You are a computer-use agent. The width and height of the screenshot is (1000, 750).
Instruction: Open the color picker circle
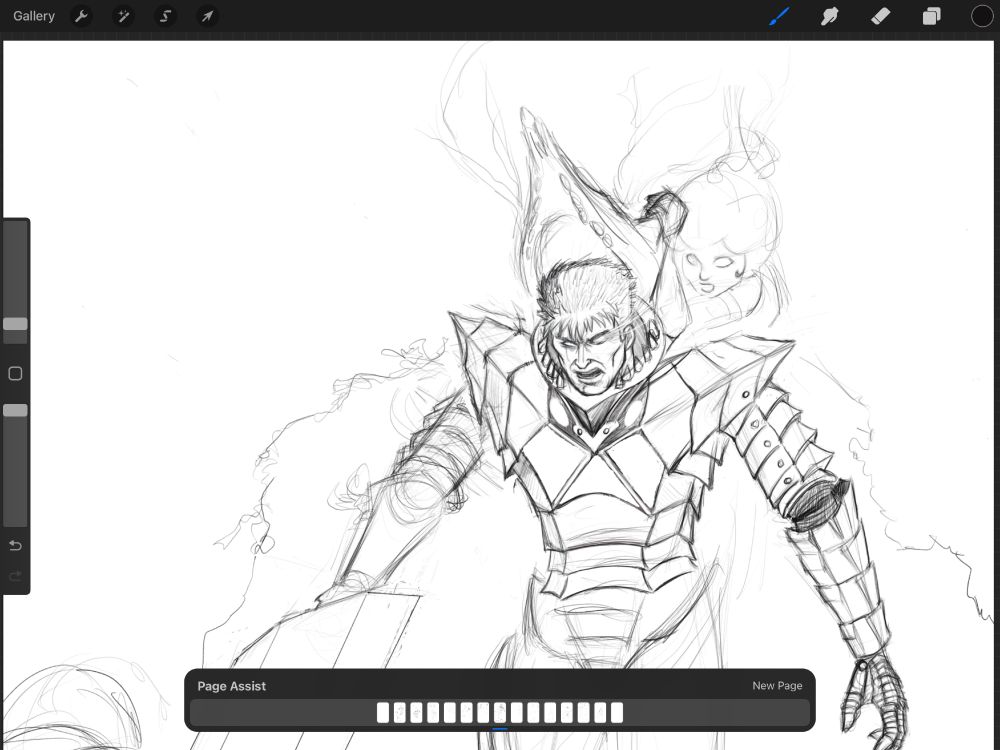[x=981, y=16]
